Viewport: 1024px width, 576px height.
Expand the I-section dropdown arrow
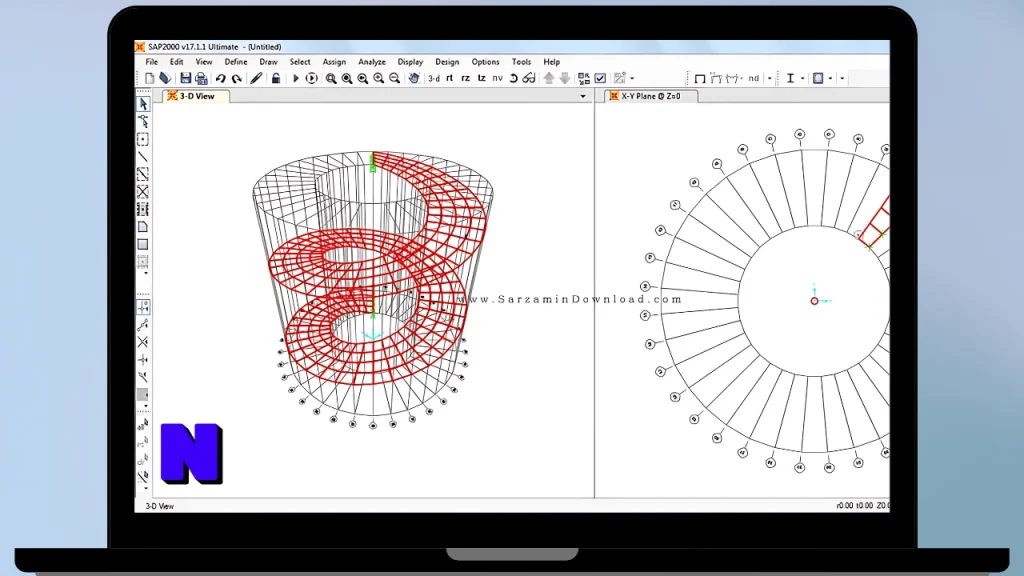click(803, 78)
